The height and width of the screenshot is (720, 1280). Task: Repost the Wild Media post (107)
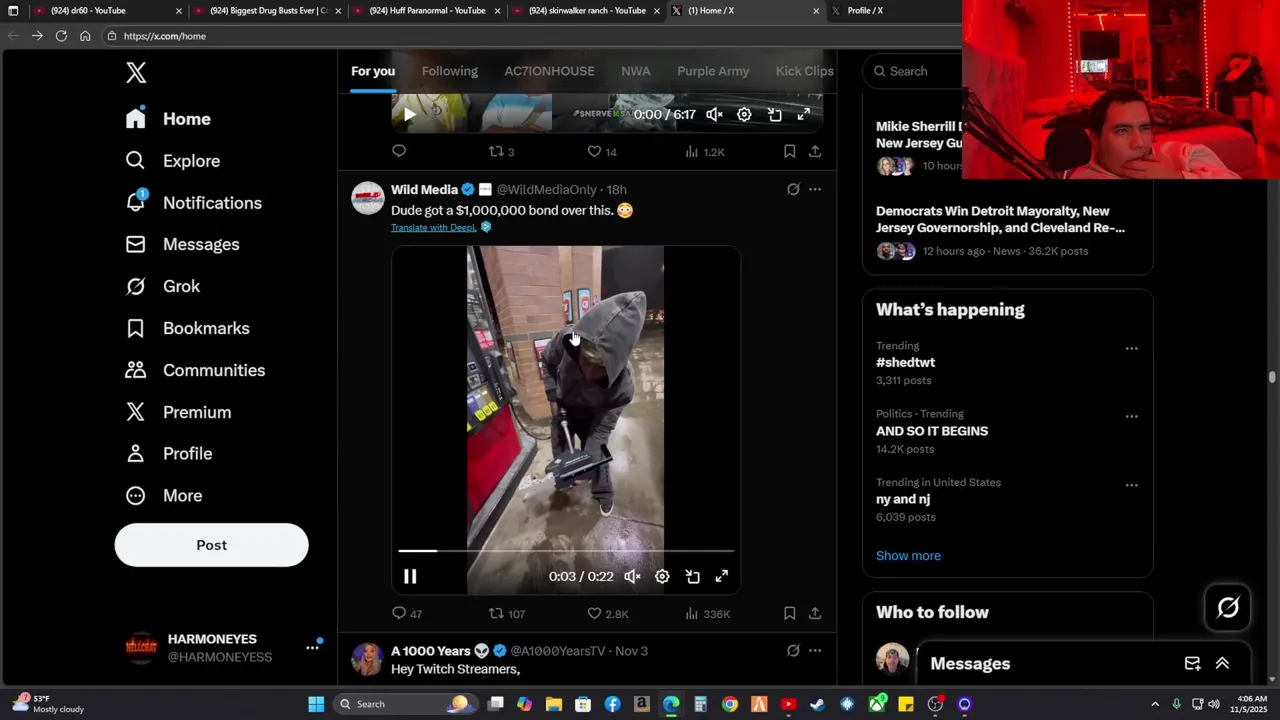click(x=507, y=613)
